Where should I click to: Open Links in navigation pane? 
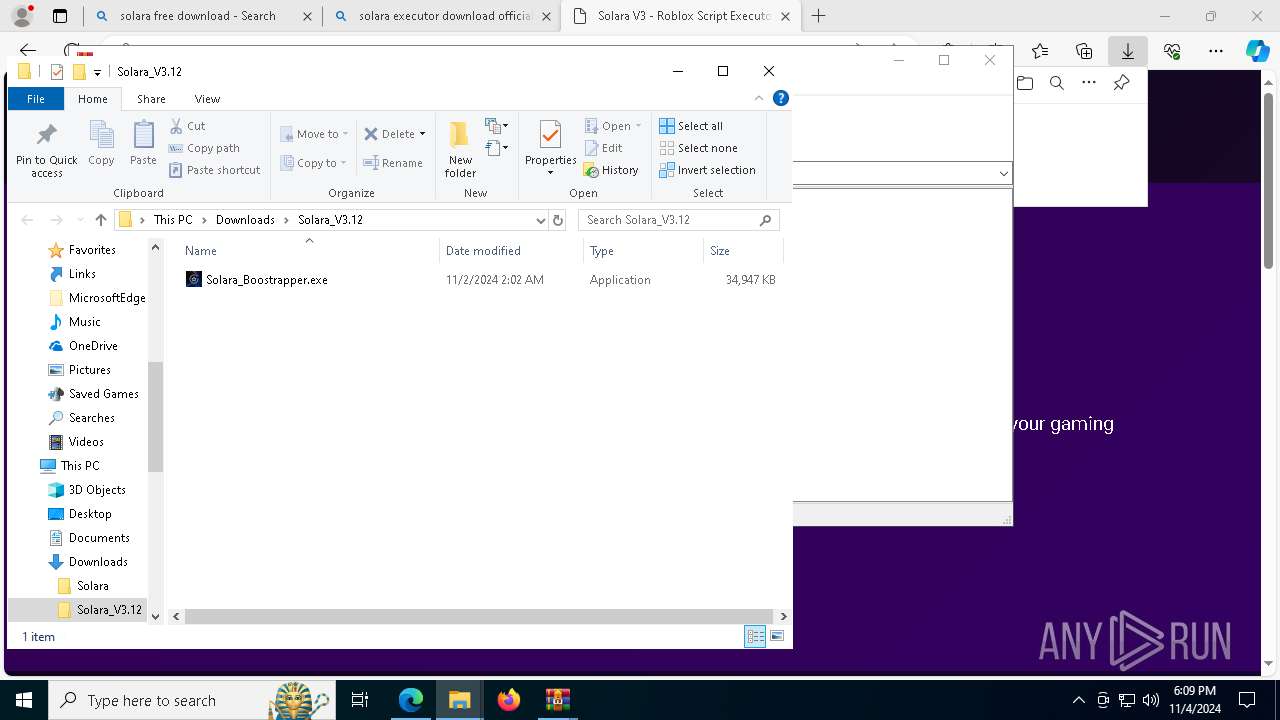[82, 274]
